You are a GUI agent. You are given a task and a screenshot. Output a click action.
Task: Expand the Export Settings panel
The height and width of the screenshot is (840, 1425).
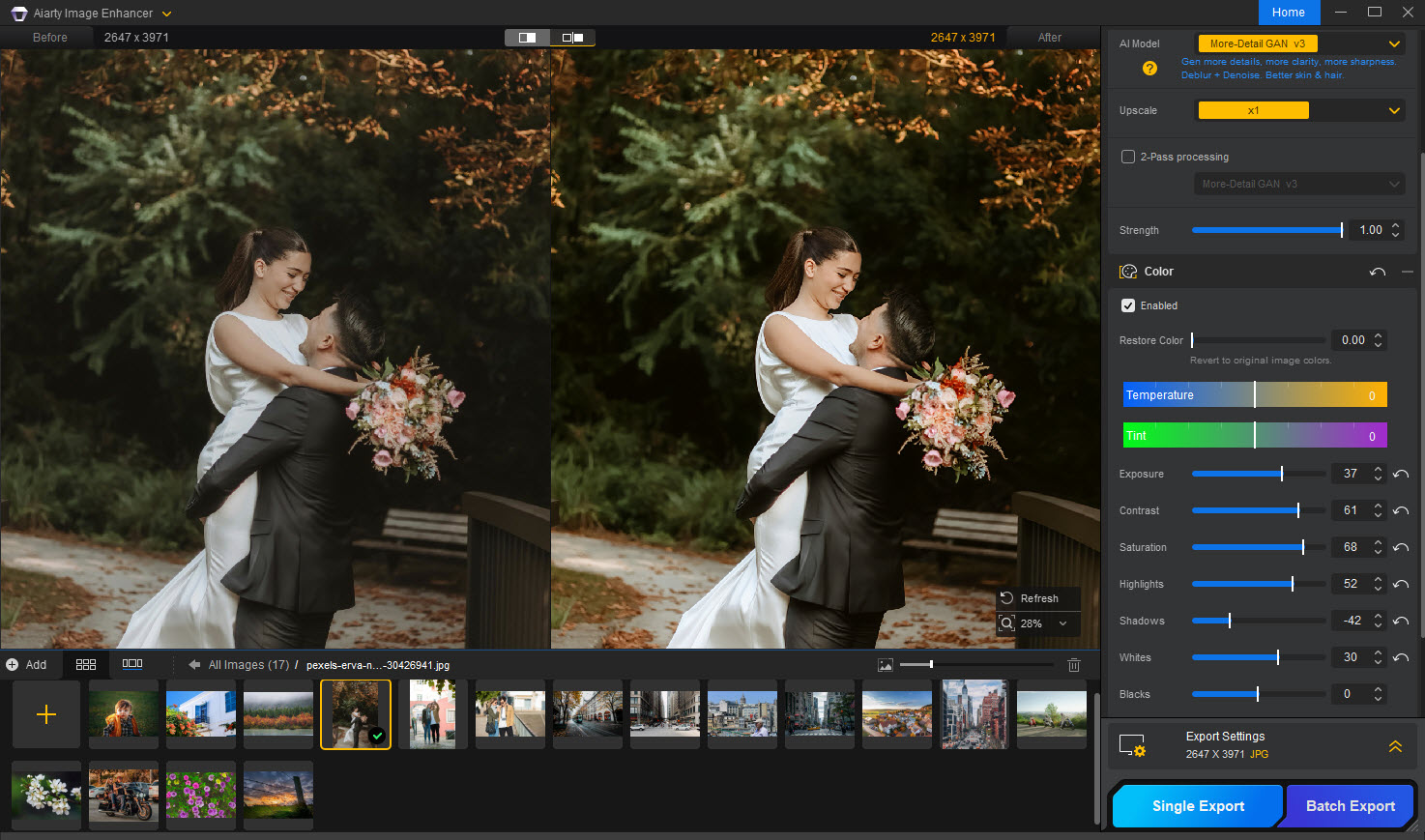[x=1395, y=746]
